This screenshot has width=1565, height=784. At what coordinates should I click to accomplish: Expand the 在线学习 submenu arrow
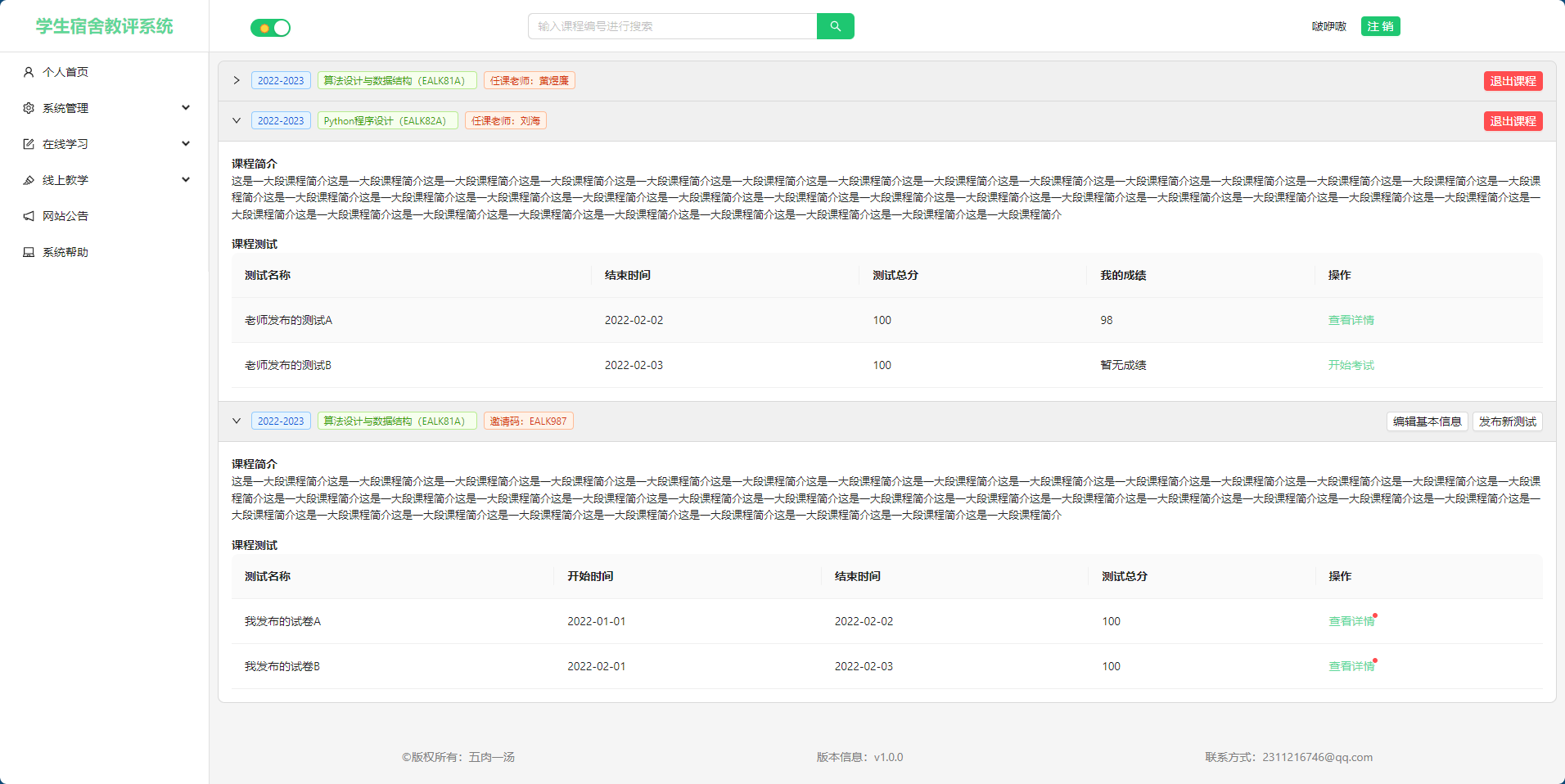tap(186, 144)
